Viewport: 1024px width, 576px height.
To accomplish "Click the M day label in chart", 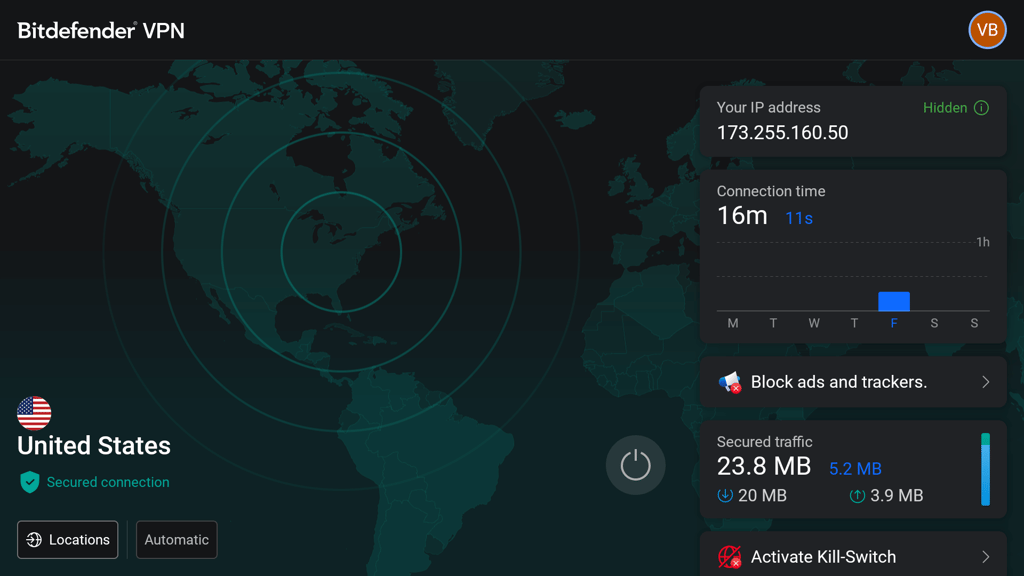I will pyautogui.click(x=733, y=323).
